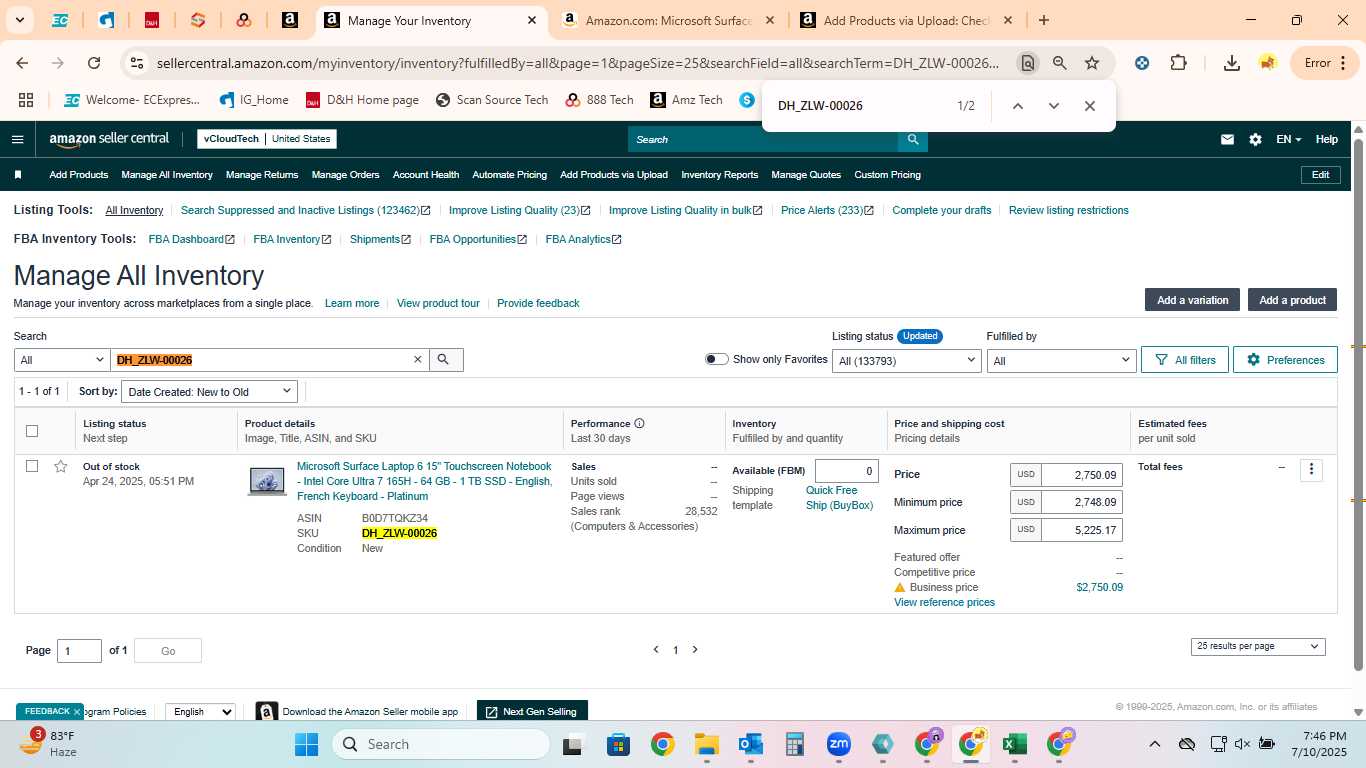Switch to Add Products via Upload tab
This screenshot has width=1366, height=768.
(x=905, y=20)
